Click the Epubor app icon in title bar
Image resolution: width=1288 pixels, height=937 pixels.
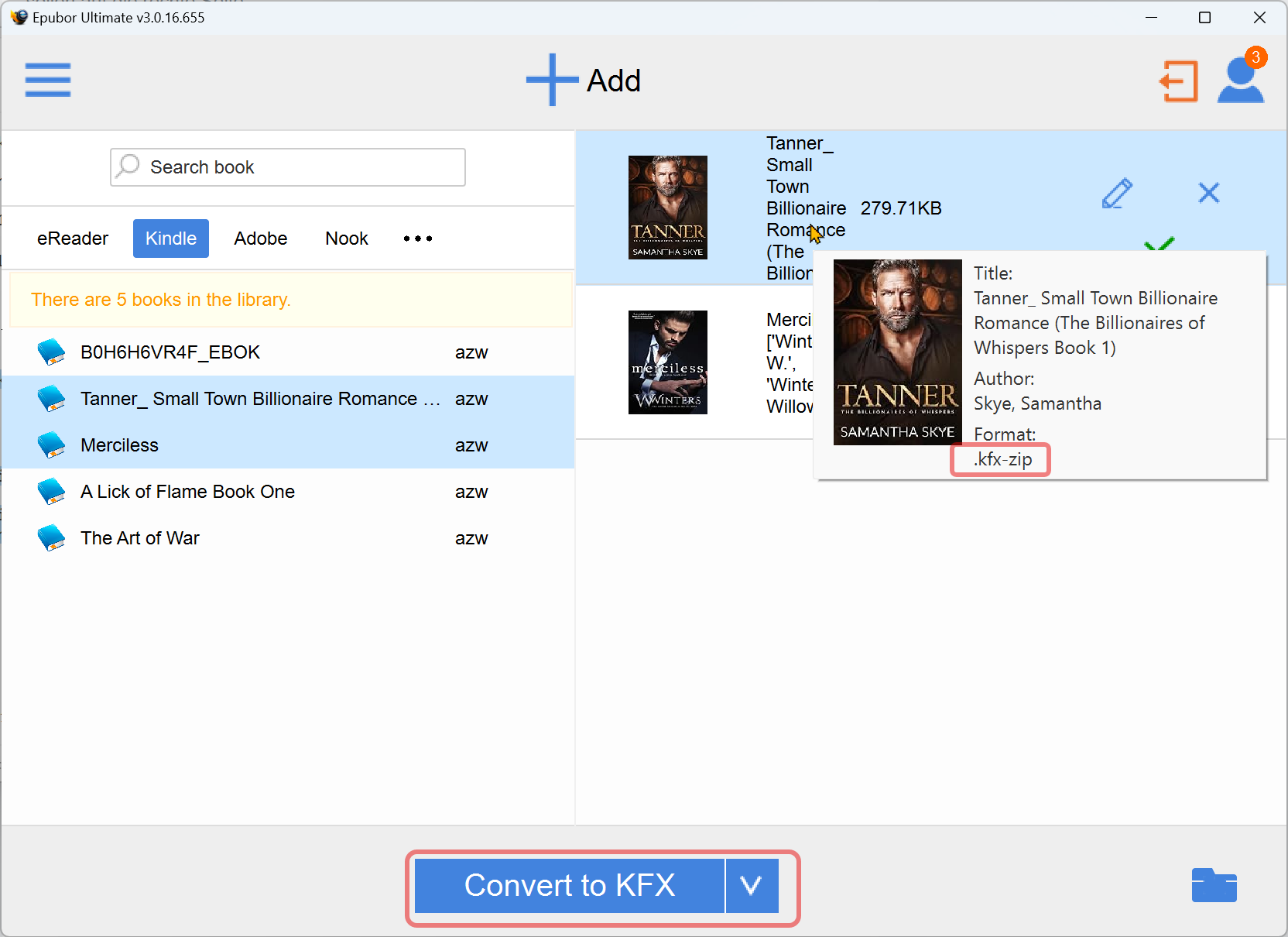pyautogui.click(x=19, y=17)
